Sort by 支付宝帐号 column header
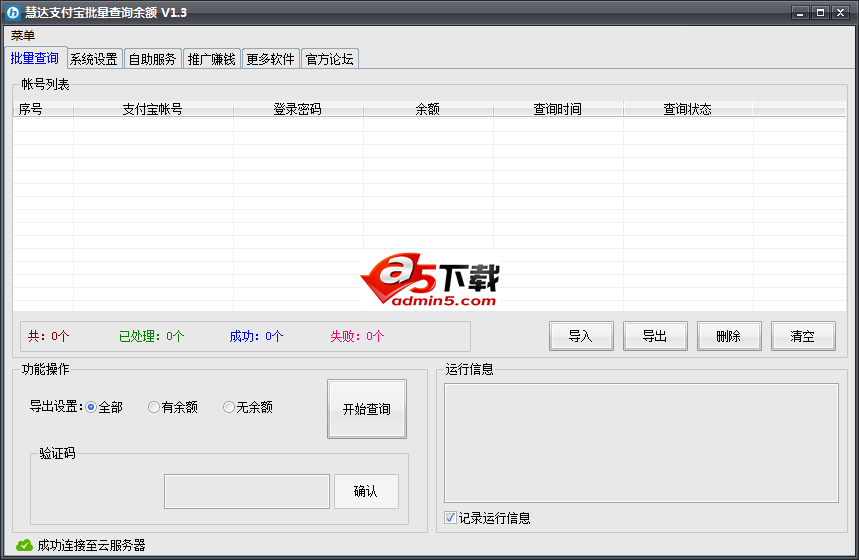Screen dimensions: 859x560 coord(153,109)
